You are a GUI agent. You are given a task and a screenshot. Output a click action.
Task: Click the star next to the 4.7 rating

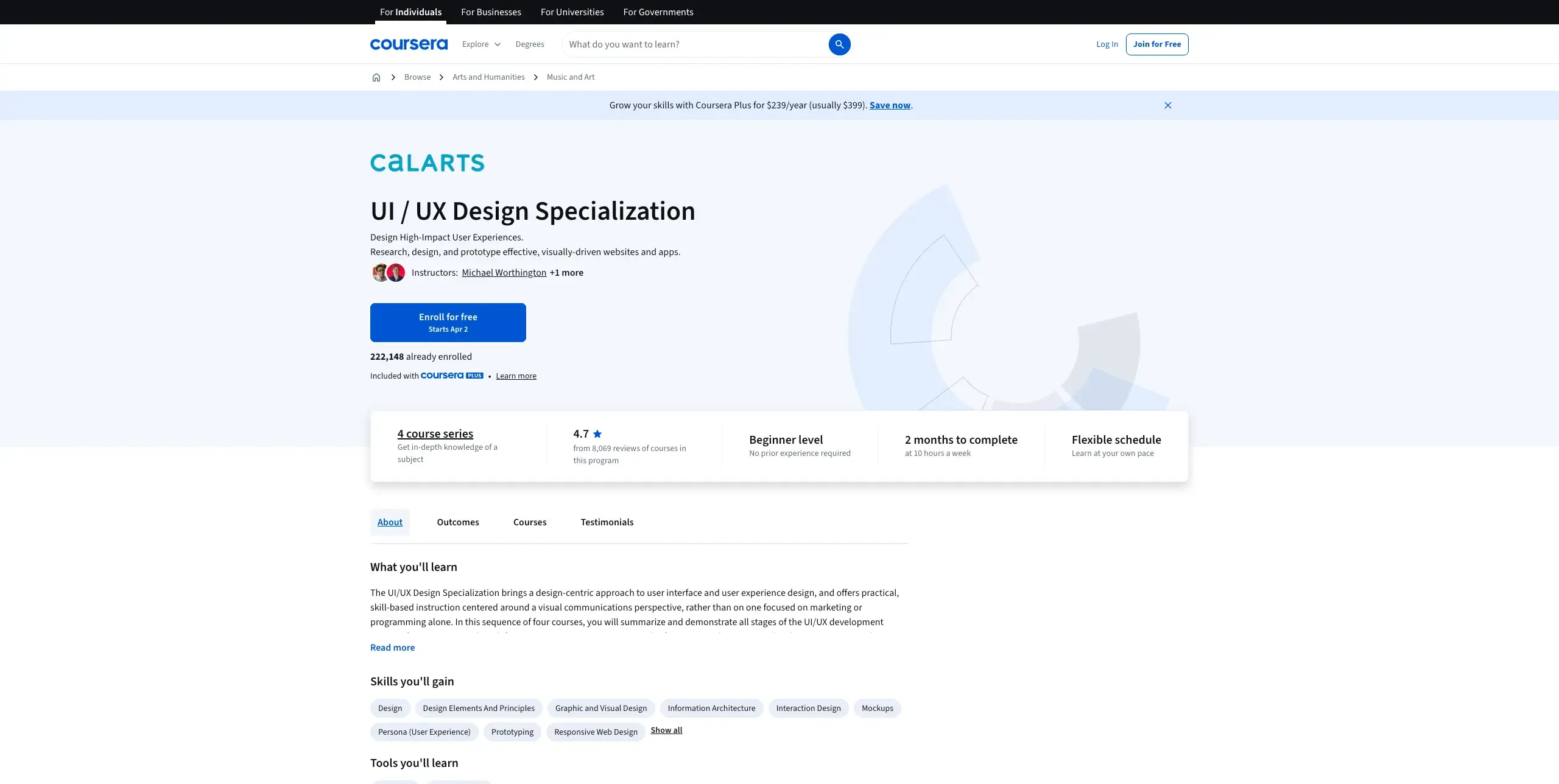click(x=597, y=433)
